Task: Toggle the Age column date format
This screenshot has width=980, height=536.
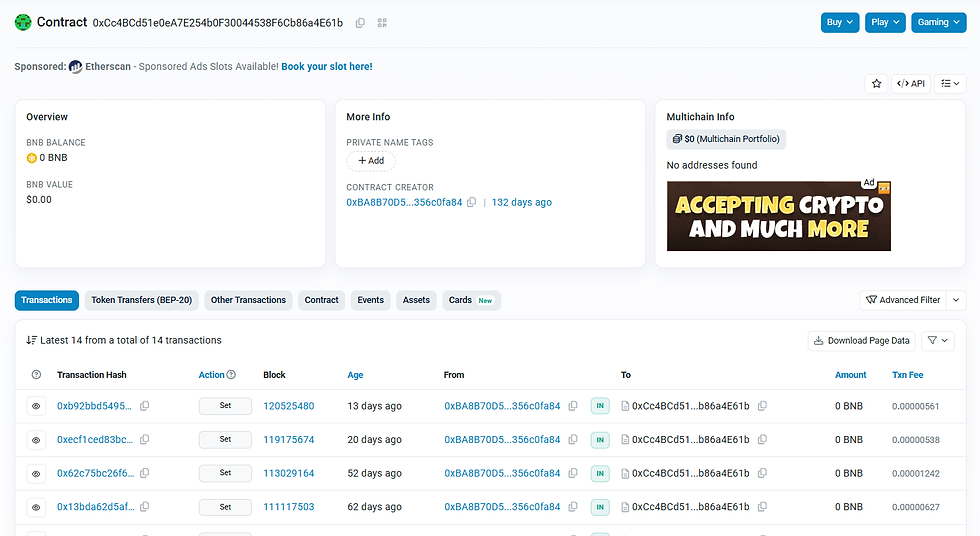Action: coord(355,375)
